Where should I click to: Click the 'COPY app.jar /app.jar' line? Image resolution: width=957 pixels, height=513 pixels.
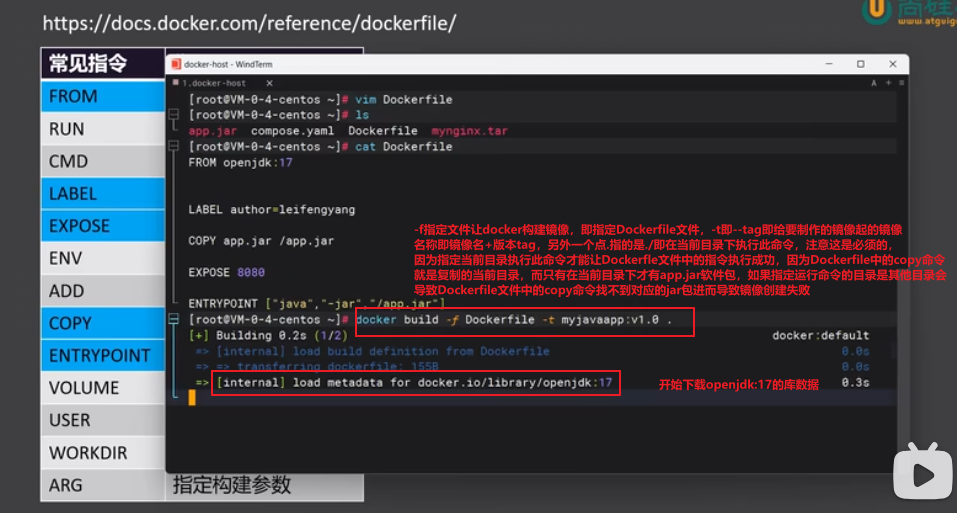click(261, 241)
